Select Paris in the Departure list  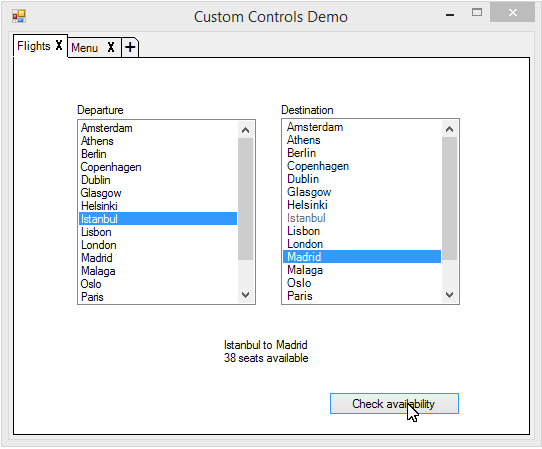pyautogui.click(x=158, y=297)
